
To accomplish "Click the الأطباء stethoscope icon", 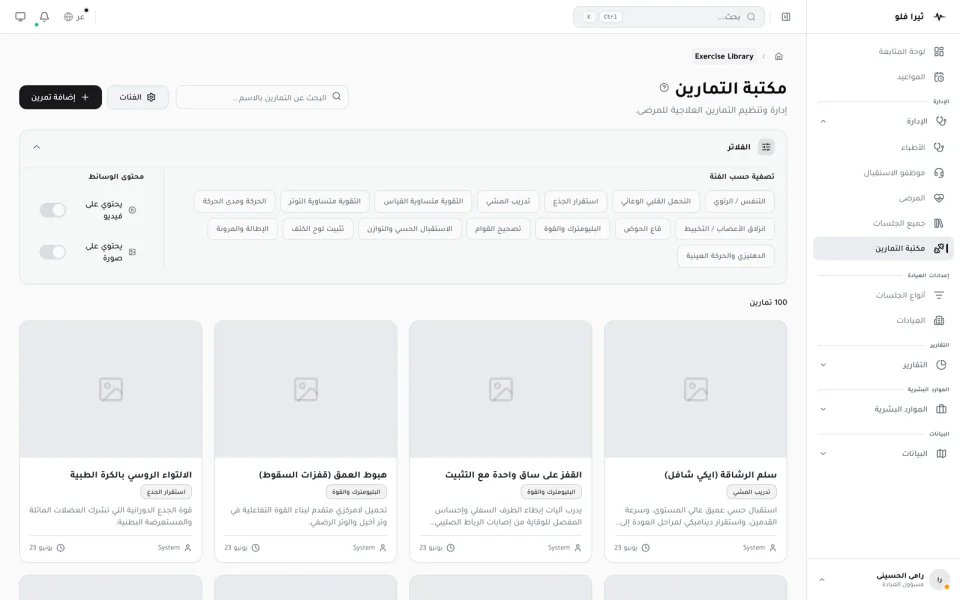I will click(939, 147).
